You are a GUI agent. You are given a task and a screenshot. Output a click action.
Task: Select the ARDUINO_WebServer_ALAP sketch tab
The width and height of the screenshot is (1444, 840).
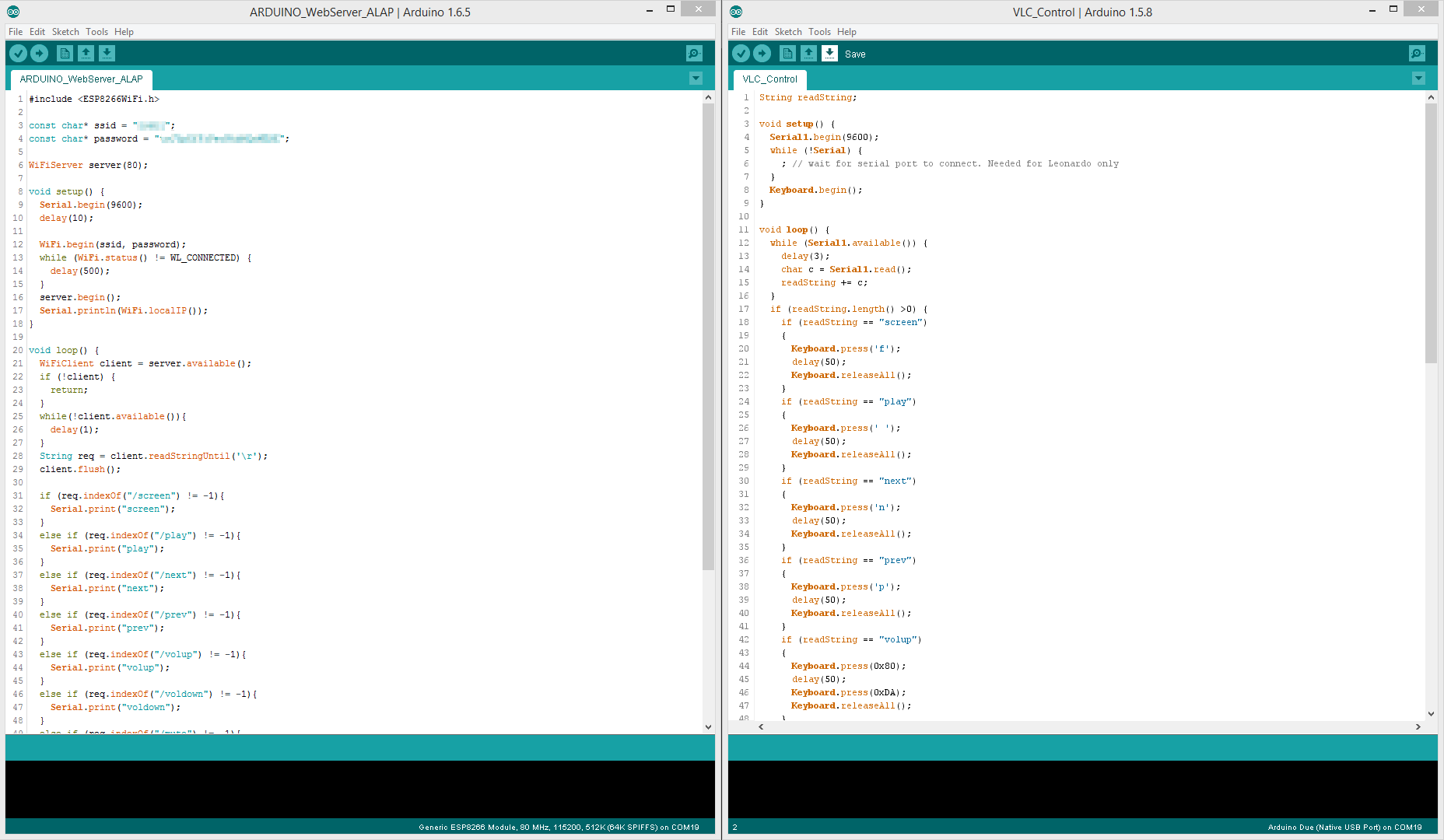[x=81, y=79]
